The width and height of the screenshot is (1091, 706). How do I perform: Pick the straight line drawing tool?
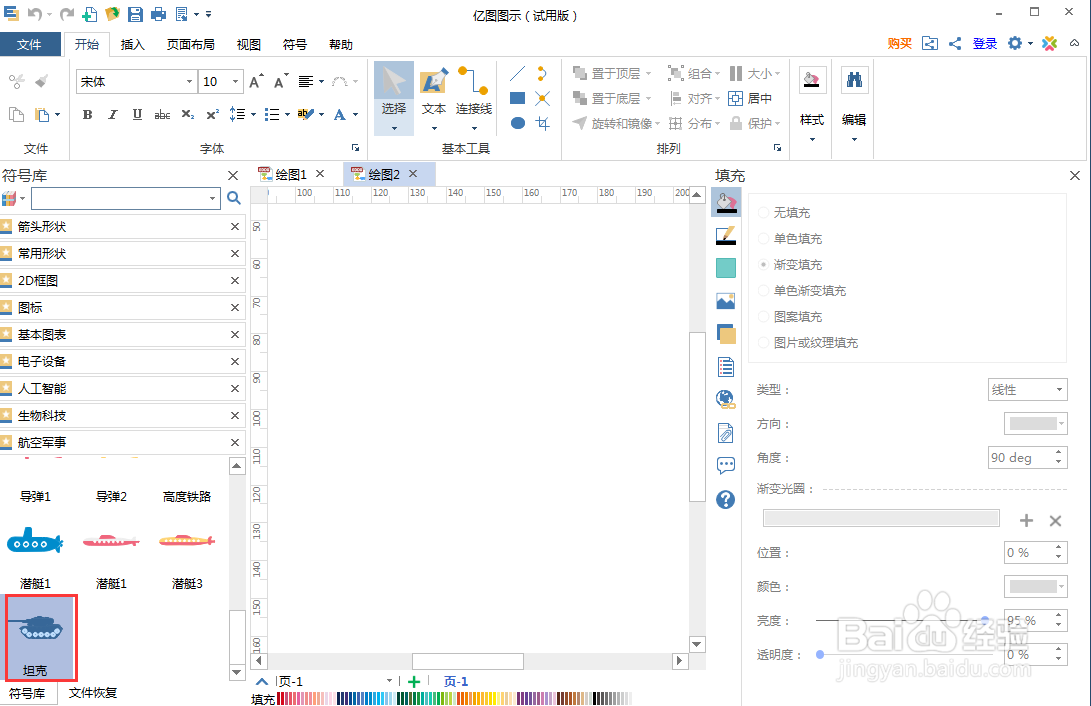517,74
